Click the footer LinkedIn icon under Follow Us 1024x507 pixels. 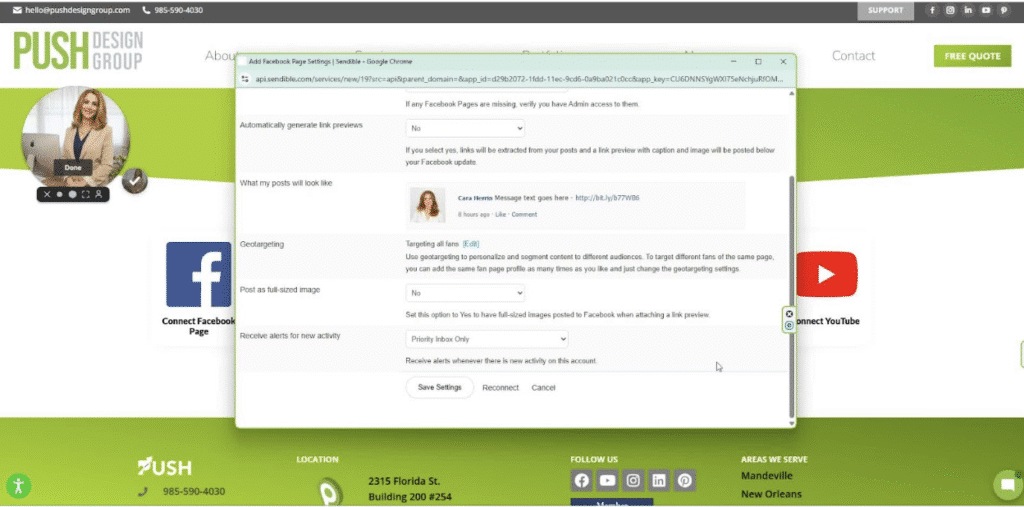659,481
